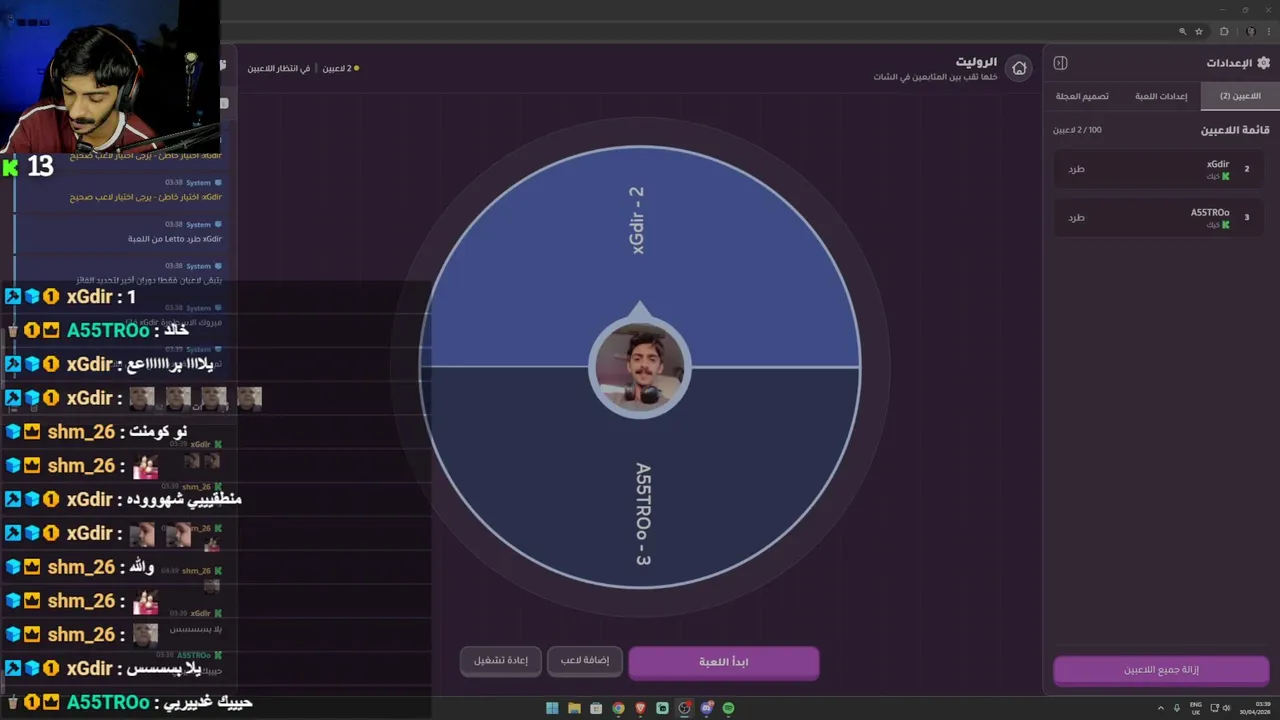Screen dimensions: 1280x720
Task: Click the settings gear icon beside الإعدادات
Action: 1263,63
